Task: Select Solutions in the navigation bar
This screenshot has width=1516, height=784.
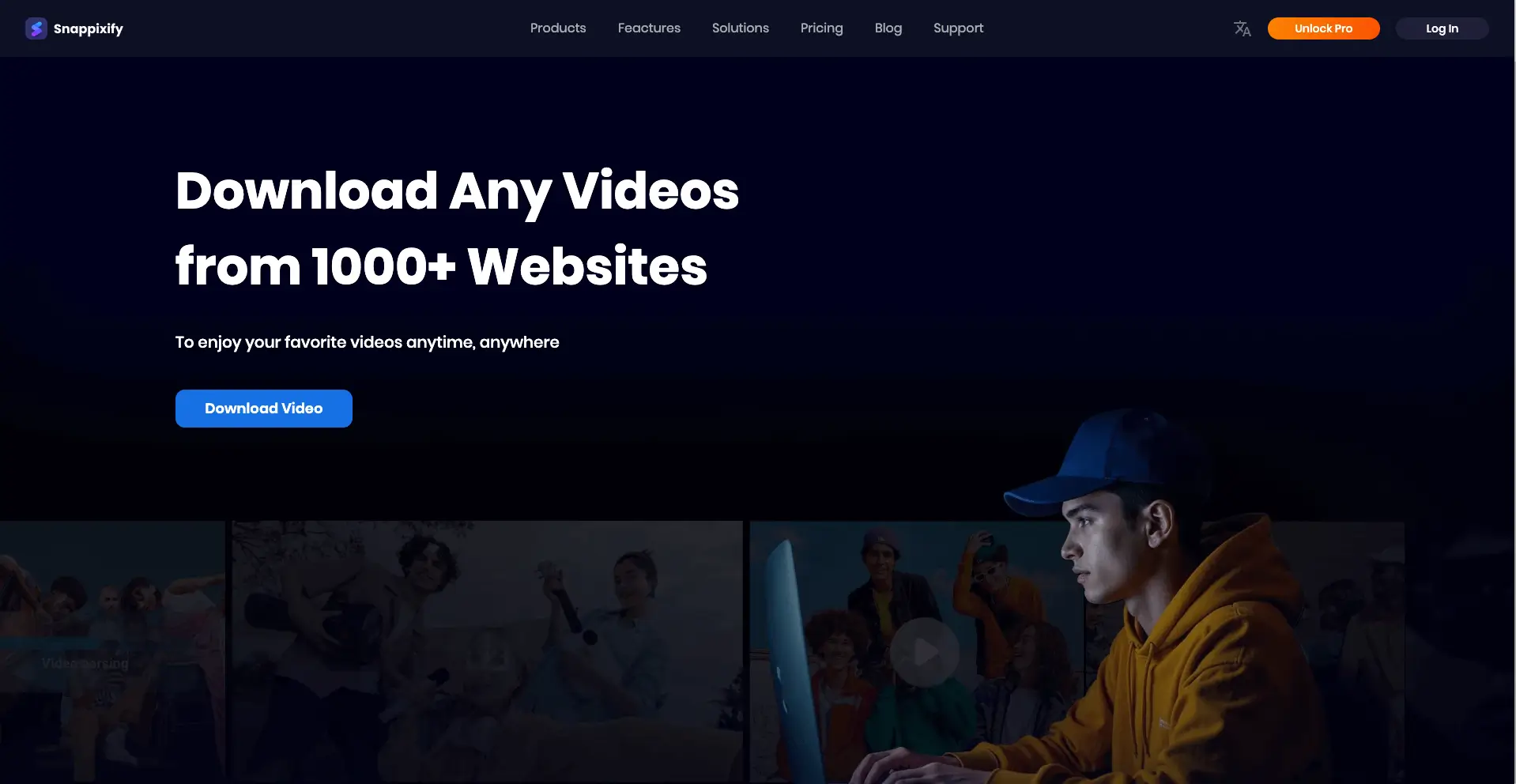Action: [x=740, y=28]
